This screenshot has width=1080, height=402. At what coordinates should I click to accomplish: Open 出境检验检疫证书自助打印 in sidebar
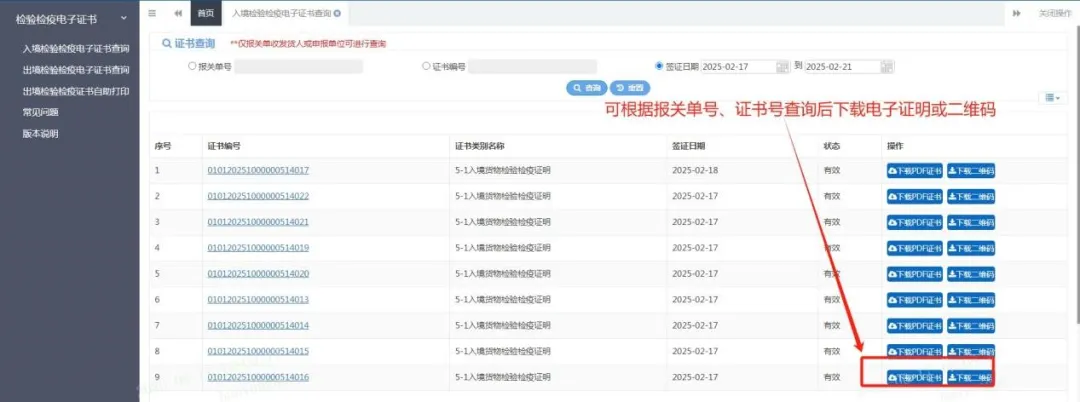[76, 91]
